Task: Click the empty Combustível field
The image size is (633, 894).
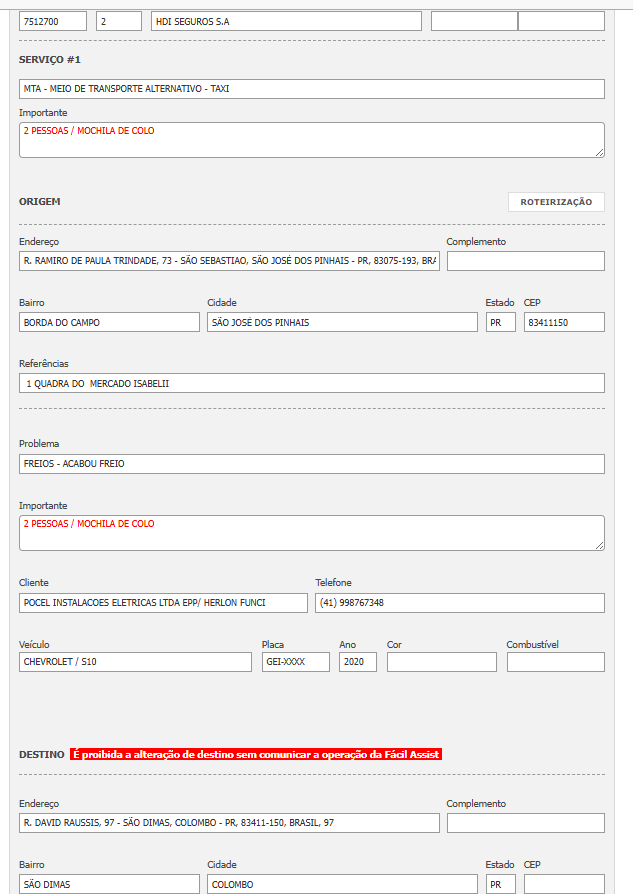Action: [x=555, y=662]
